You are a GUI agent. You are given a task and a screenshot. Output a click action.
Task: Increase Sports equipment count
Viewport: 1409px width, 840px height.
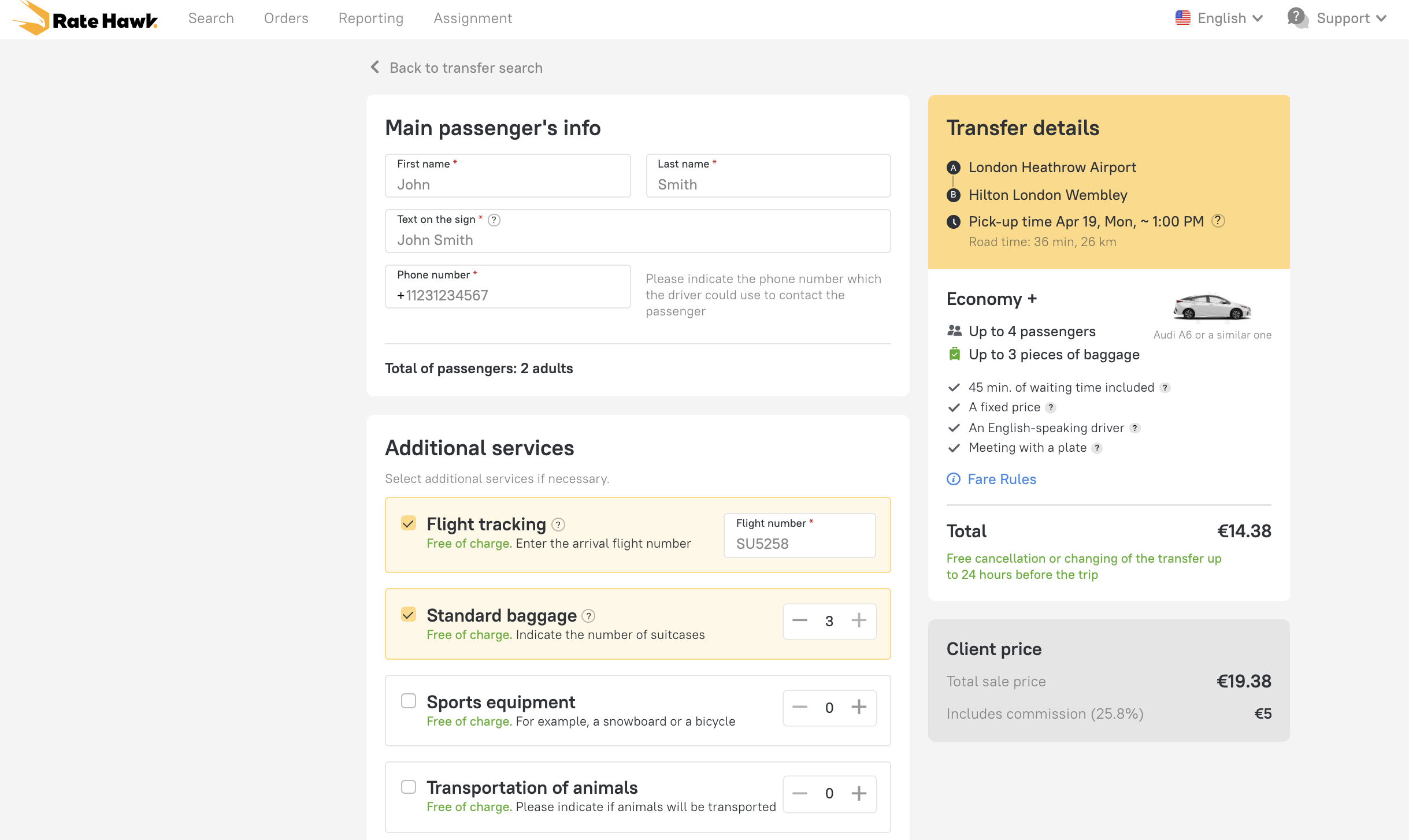click(859, 707)
